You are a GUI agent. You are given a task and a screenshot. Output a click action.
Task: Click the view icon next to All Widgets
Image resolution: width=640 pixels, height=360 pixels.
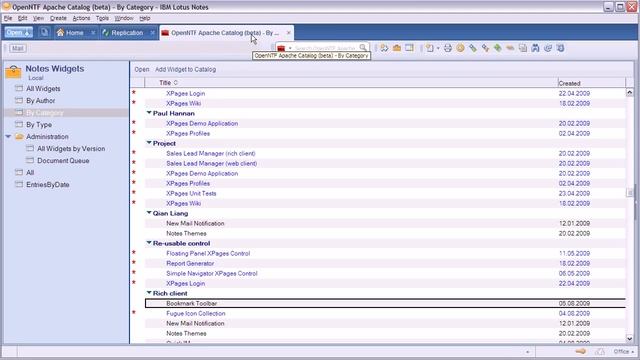coord(19,89)
